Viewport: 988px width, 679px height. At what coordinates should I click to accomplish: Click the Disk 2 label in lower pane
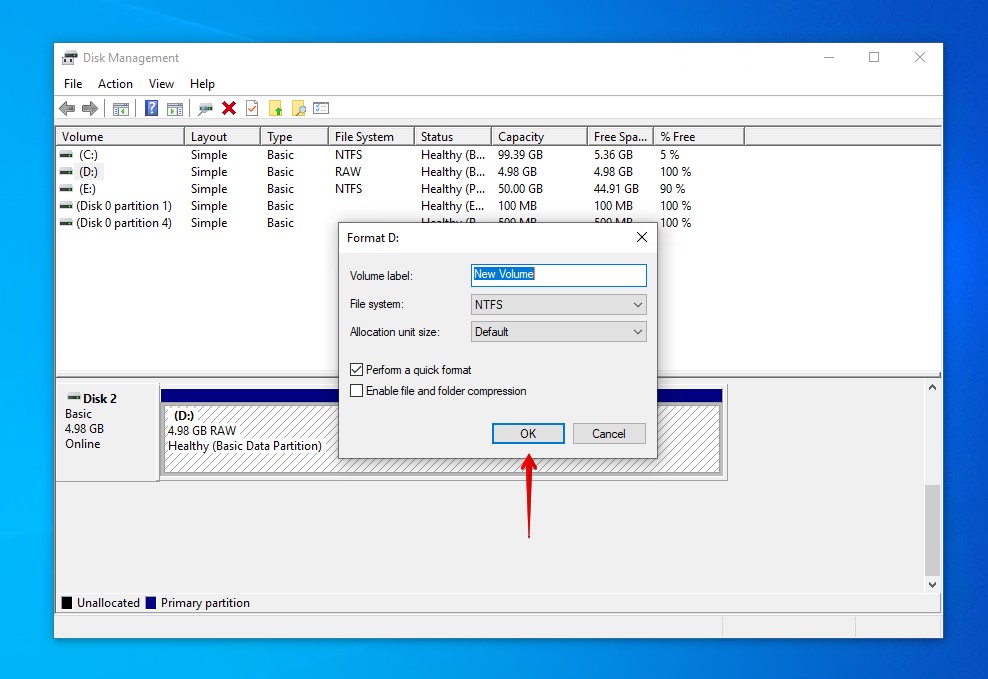pyautogui.click(x=100, y=398)
